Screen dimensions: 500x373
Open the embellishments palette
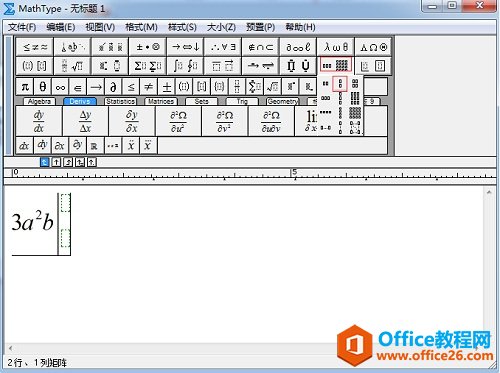110,47
